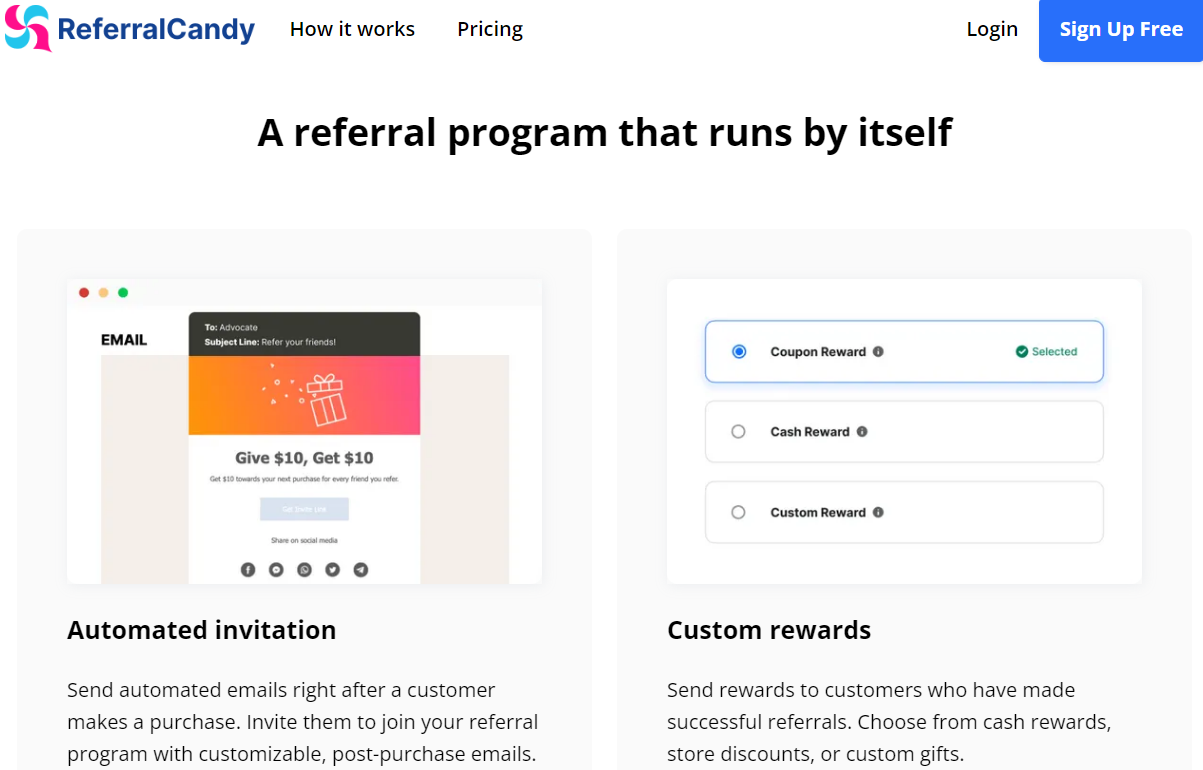Click the gift box illustration in the email
The height and width of the screenshot is (770, 1203).
[x=325, y=398]
